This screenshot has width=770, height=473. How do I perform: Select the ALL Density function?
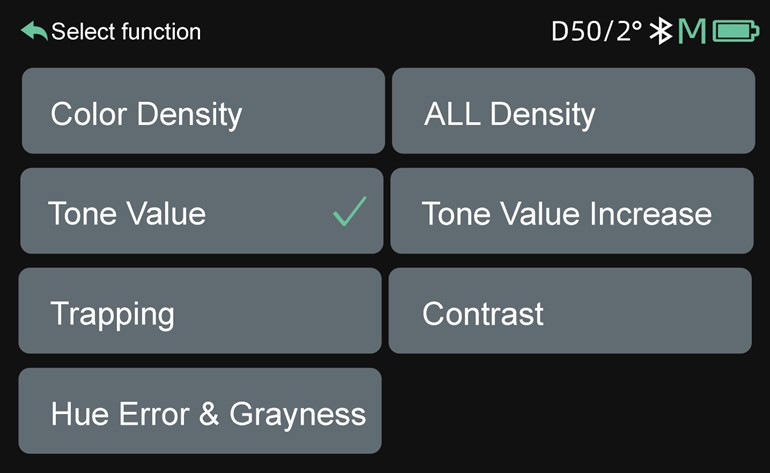(574, 111)
